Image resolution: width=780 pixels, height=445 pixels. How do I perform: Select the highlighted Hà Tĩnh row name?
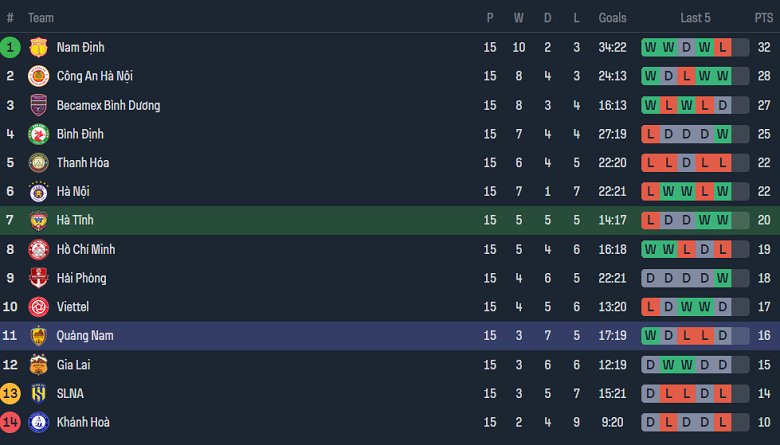(75, 220)
